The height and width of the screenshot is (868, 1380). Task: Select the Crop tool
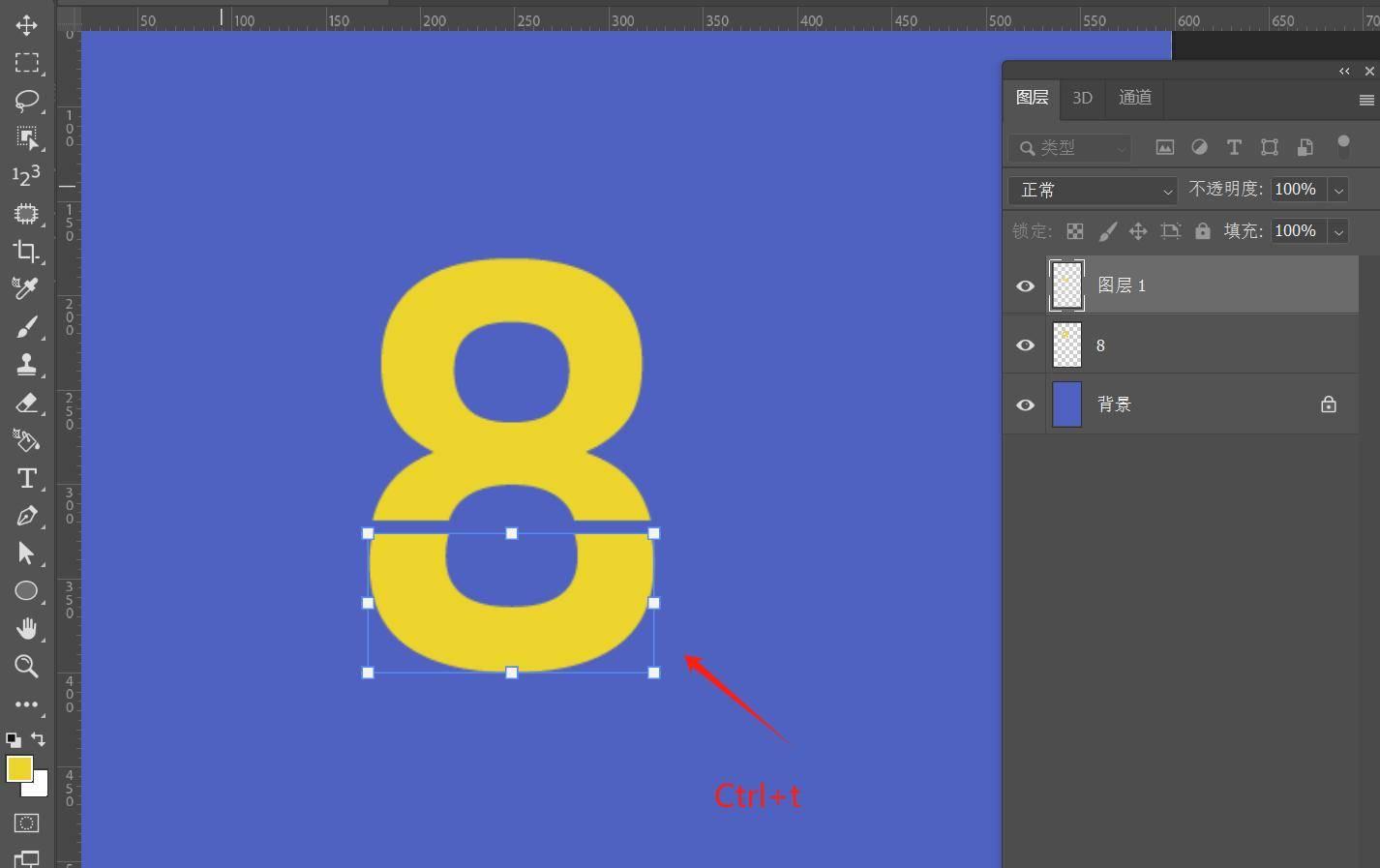pos(26,251)
